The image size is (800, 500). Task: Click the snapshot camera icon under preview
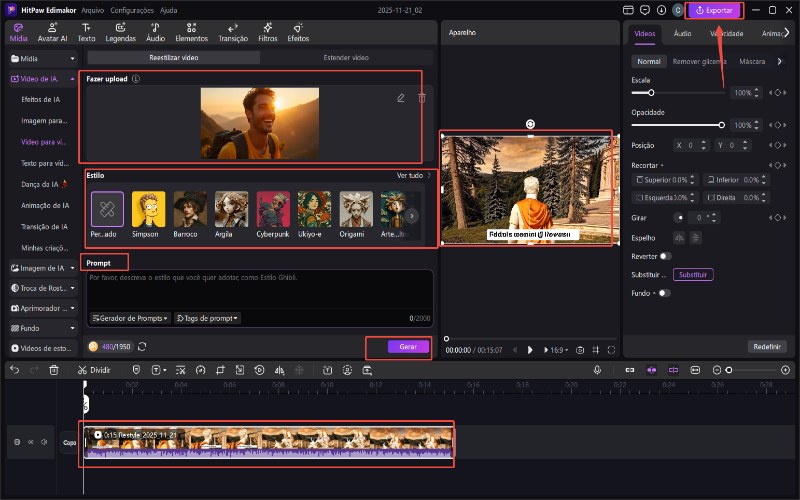580,350
